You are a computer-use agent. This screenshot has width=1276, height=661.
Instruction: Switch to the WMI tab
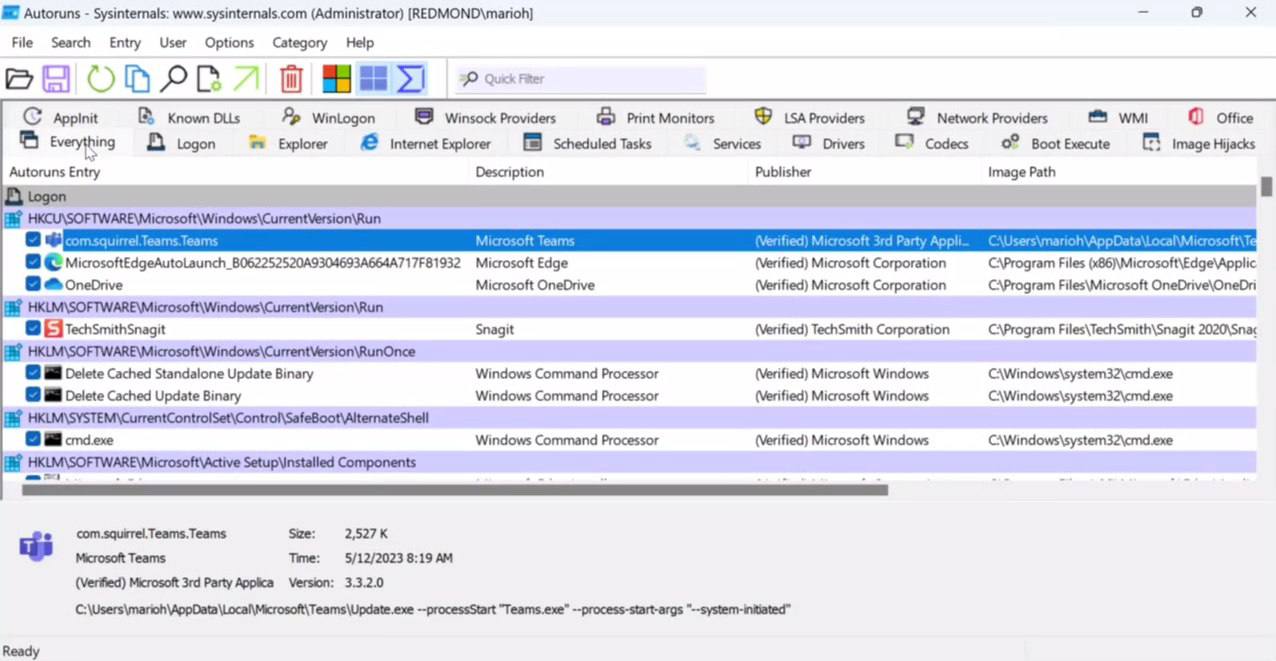tap(1118, 117)
